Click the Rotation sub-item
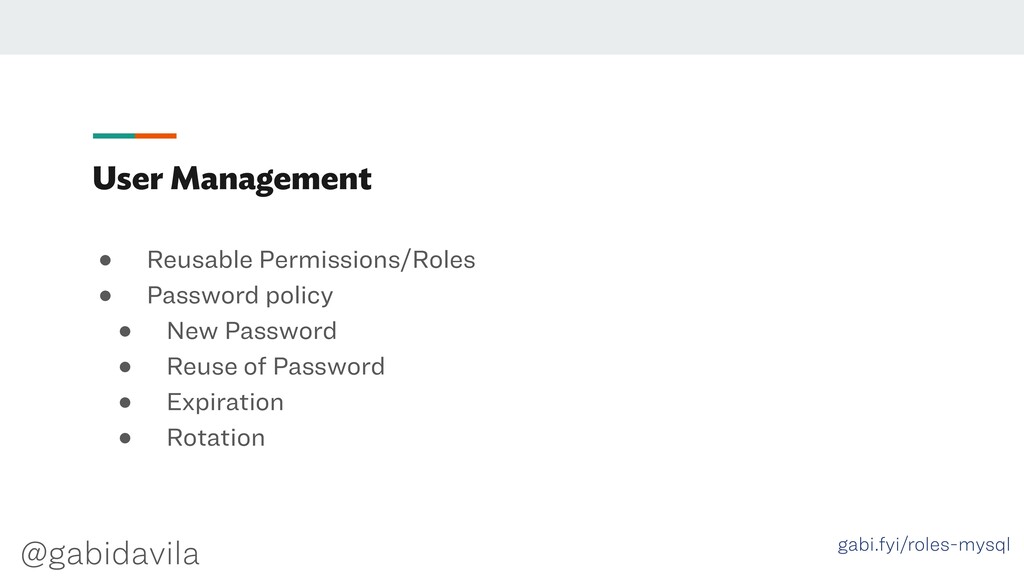Image resolution: width=1024 pixels, height=576 pixels. pos(216,438)
